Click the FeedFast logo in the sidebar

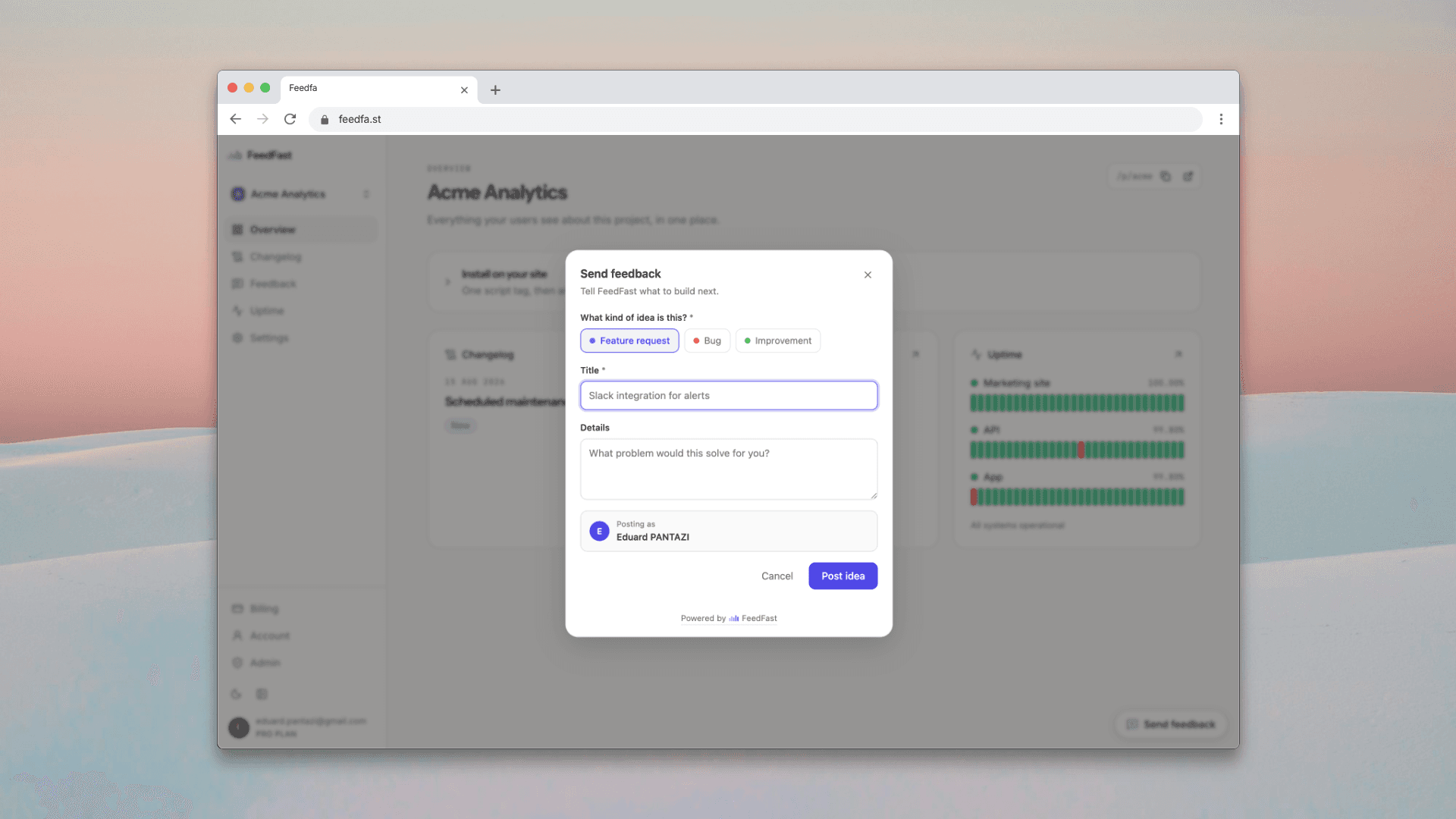[260, 155]
